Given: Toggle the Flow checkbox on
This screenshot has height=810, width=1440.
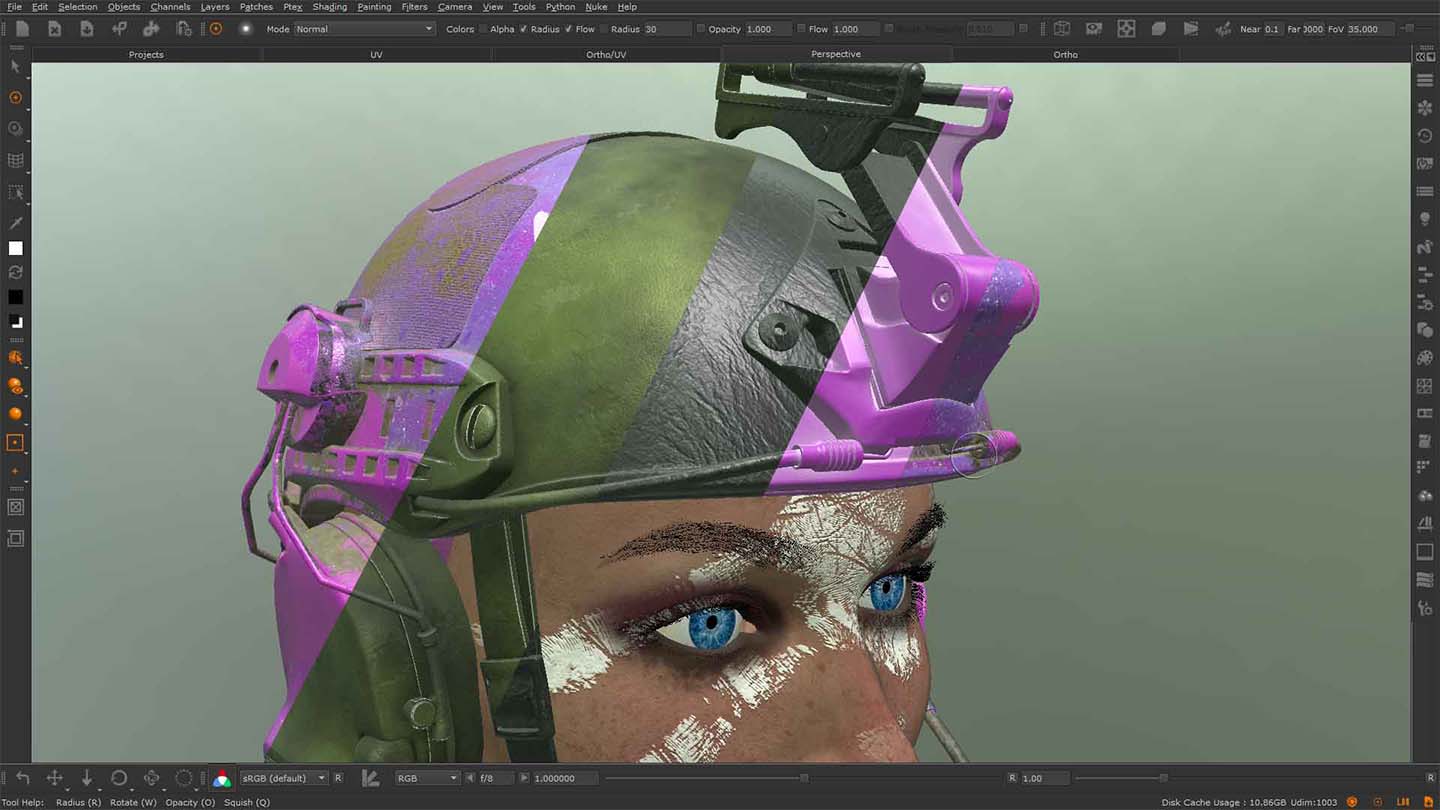Looking at the screenshot, I should pyautogui.click(x=568, y=29).
